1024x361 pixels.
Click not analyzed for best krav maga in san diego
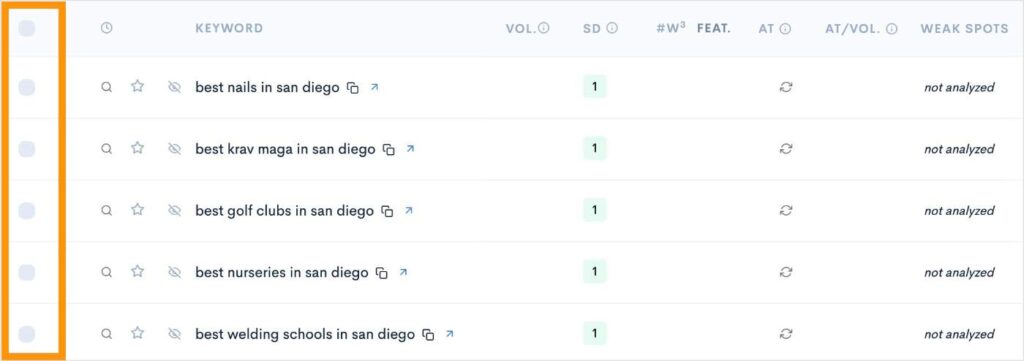(959, 149)
